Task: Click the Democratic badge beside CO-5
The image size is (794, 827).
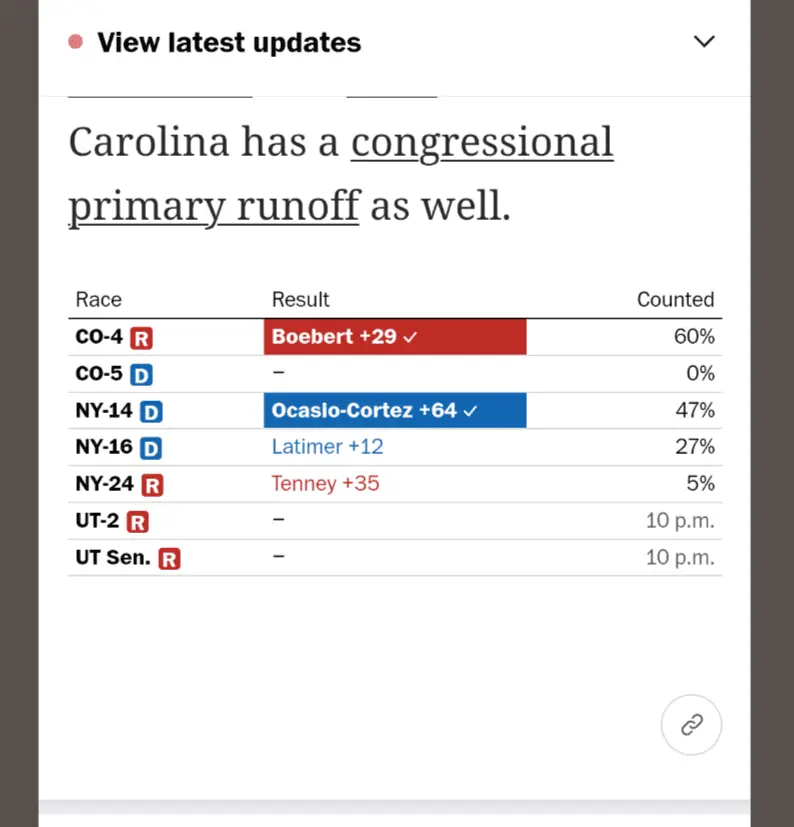Action: pyautogui.click(x=142, y=375)
